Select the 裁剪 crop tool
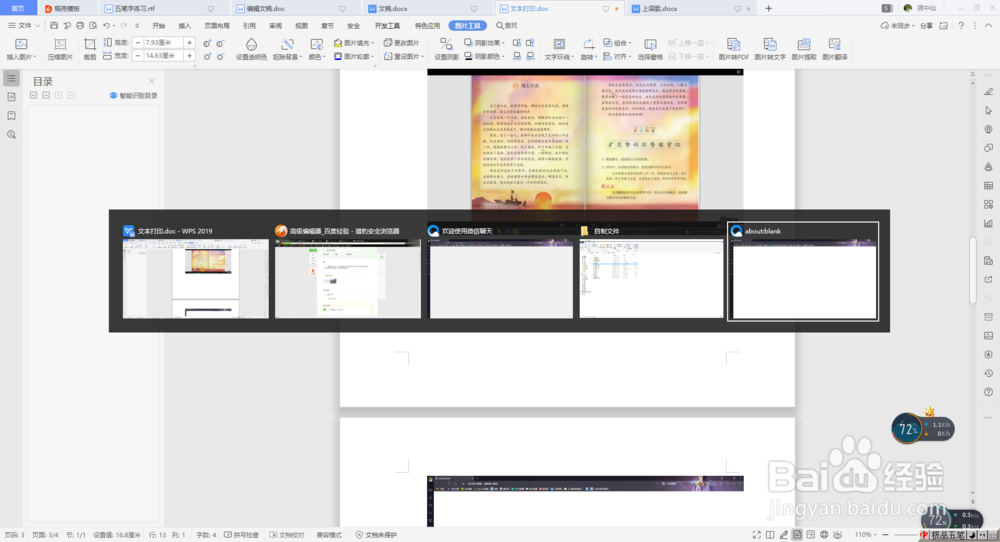This screenshot has width=1000, height=542. pos(90,48)
